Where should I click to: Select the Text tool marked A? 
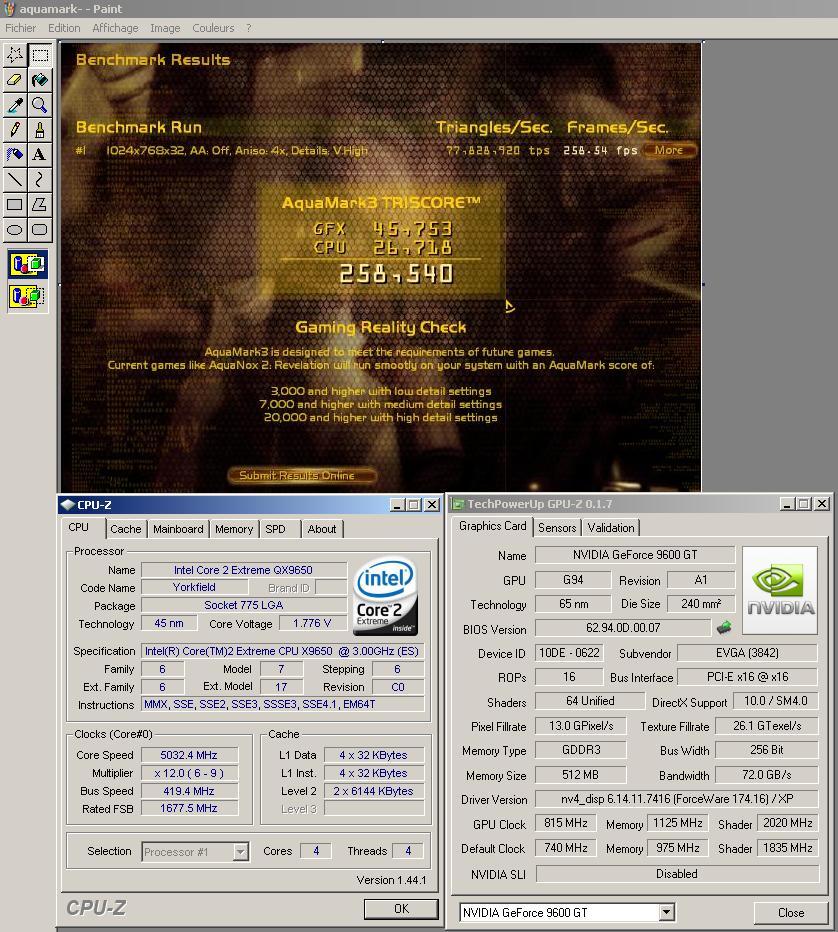coord(40,155)
